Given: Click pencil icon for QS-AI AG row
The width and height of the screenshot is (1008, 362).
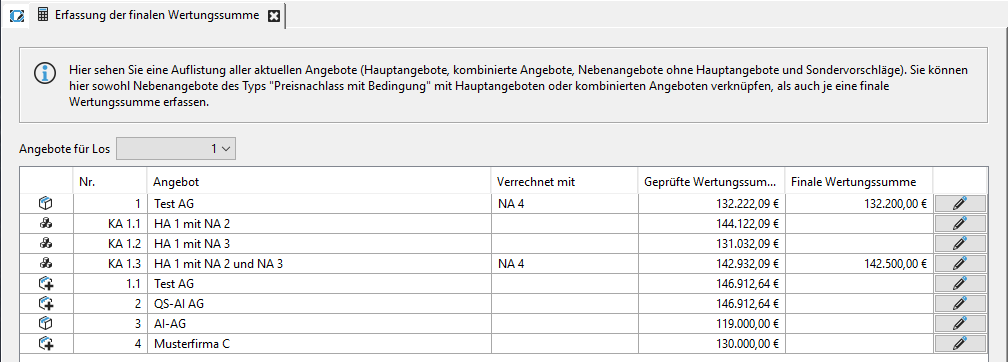Looking at the screenshot, I should tap(960, 303).
